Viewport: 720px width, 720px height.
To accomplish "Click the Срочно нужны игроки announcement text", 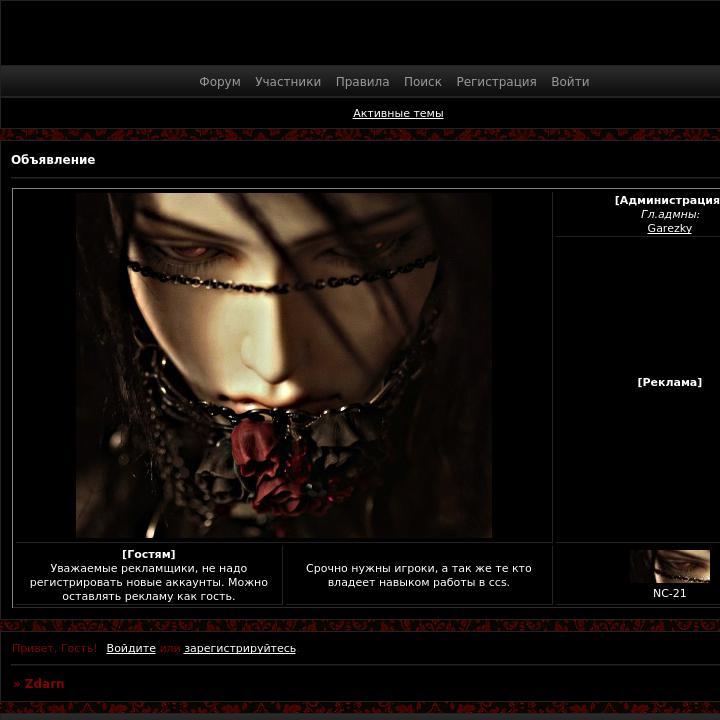I will [419, 575].
